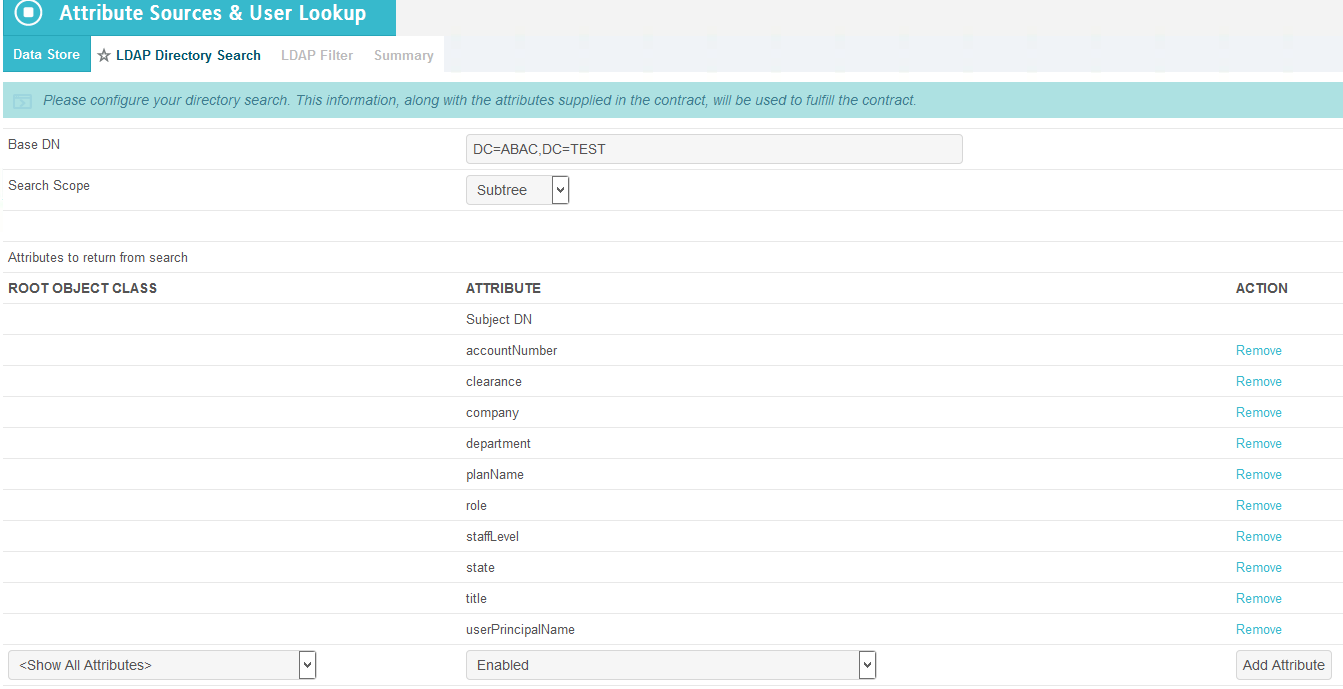1343x689 pixels.
Task: Click the ACTION column header
Action: (x=1262, y=288)
